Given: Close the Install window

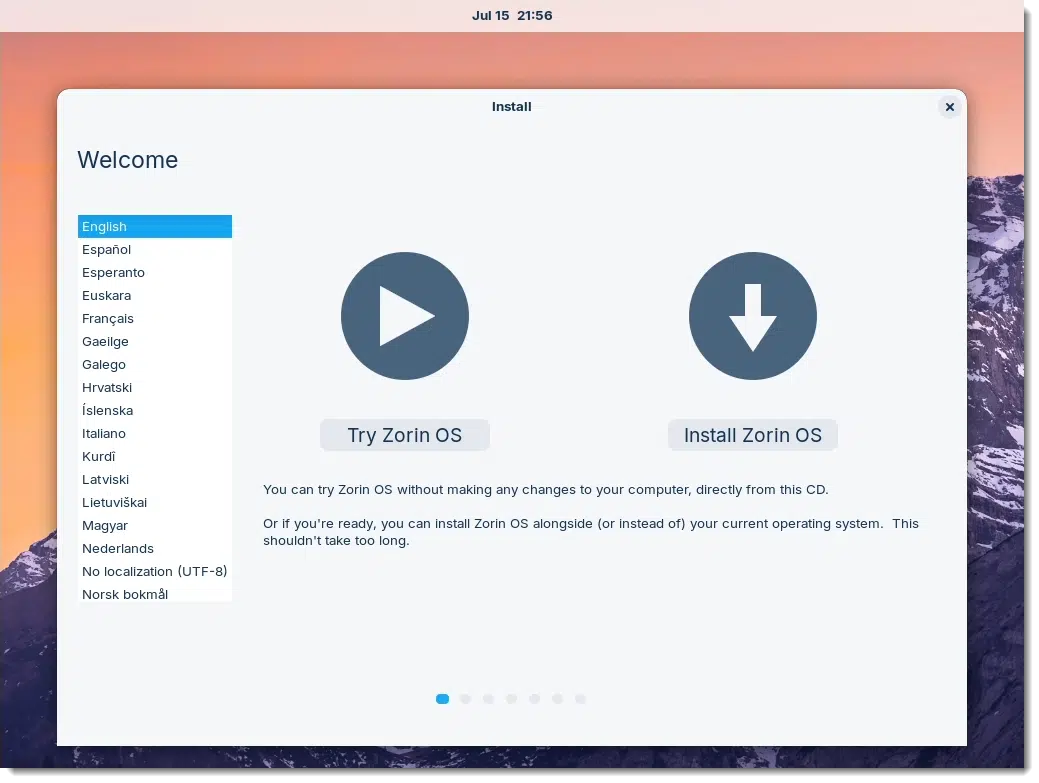Looking at the screenshot, I should pyautogui.click(x=950, y=107).
